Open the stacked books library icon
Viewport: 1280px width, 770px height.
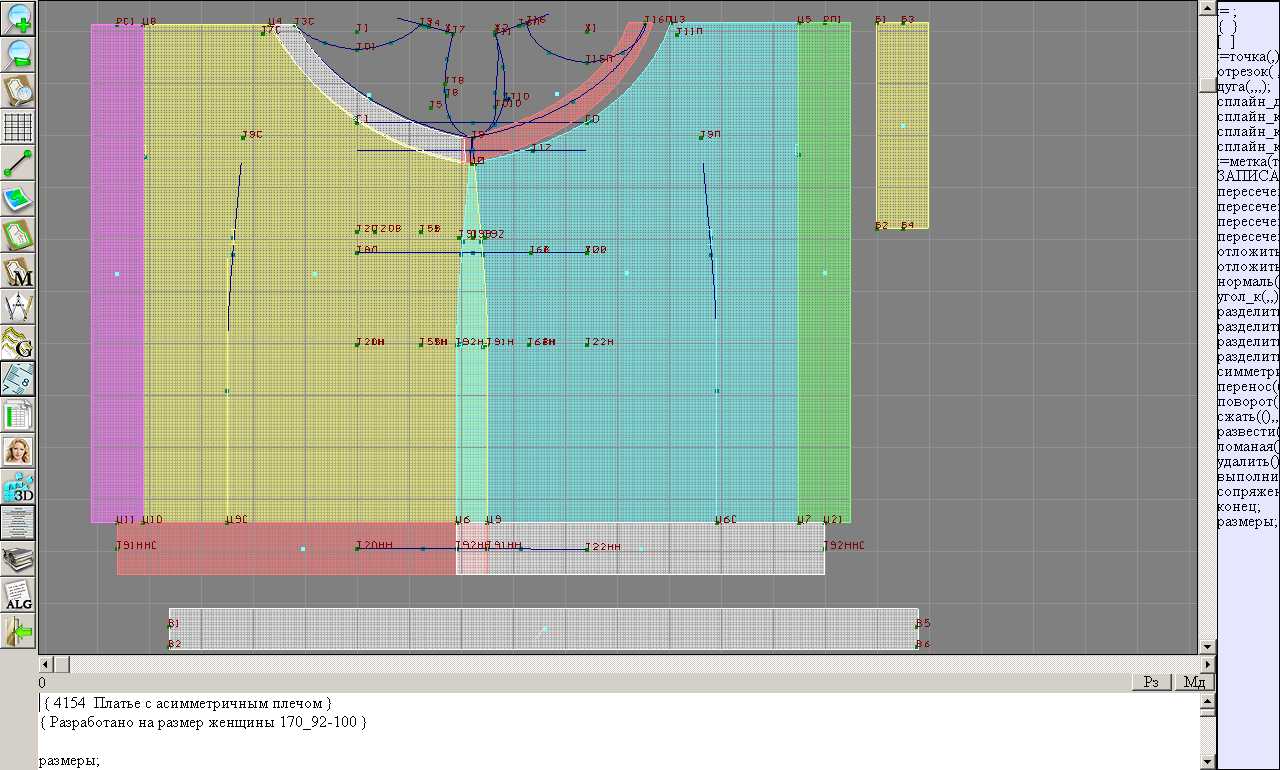[19, 560]
